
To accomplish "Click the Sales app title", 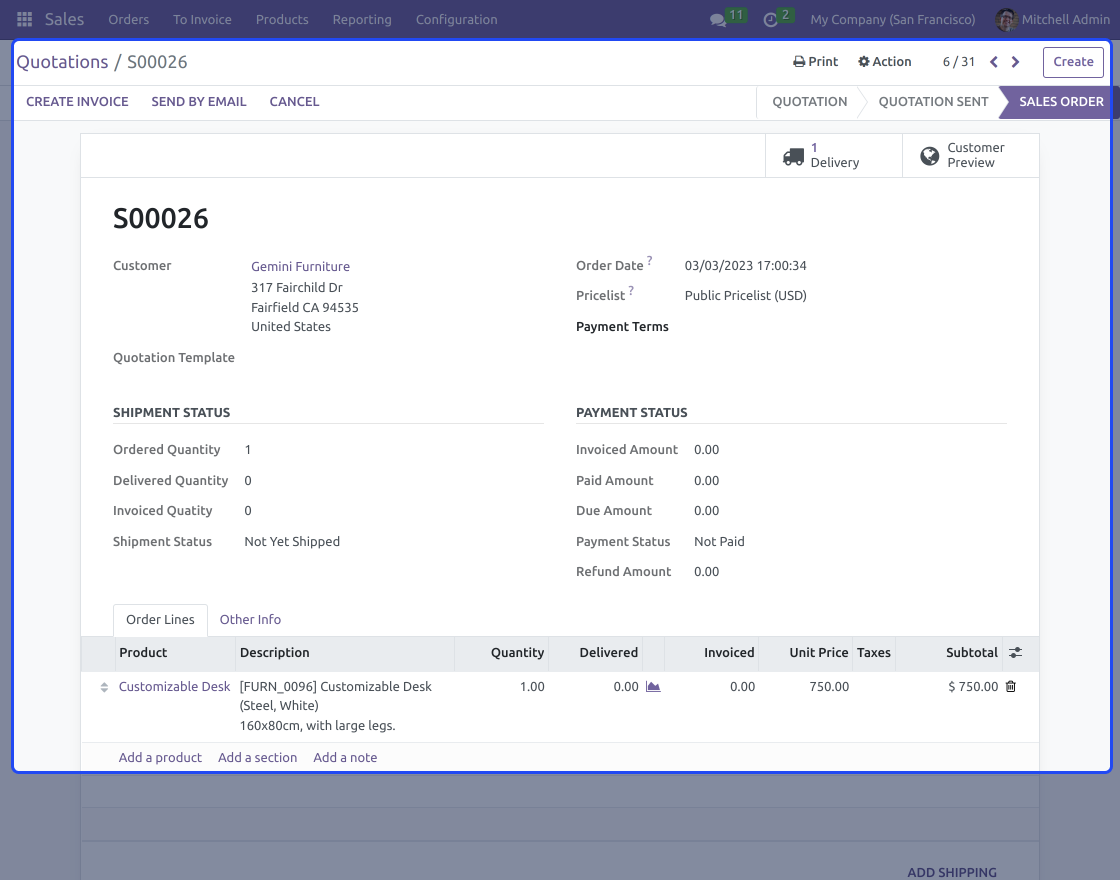I will pos(64,19).
